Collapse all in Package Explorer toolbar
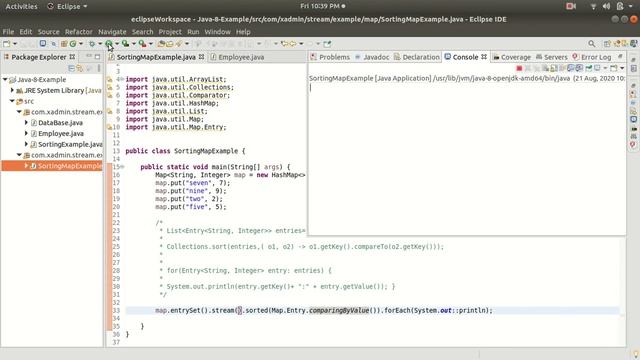 pos(71,68)
